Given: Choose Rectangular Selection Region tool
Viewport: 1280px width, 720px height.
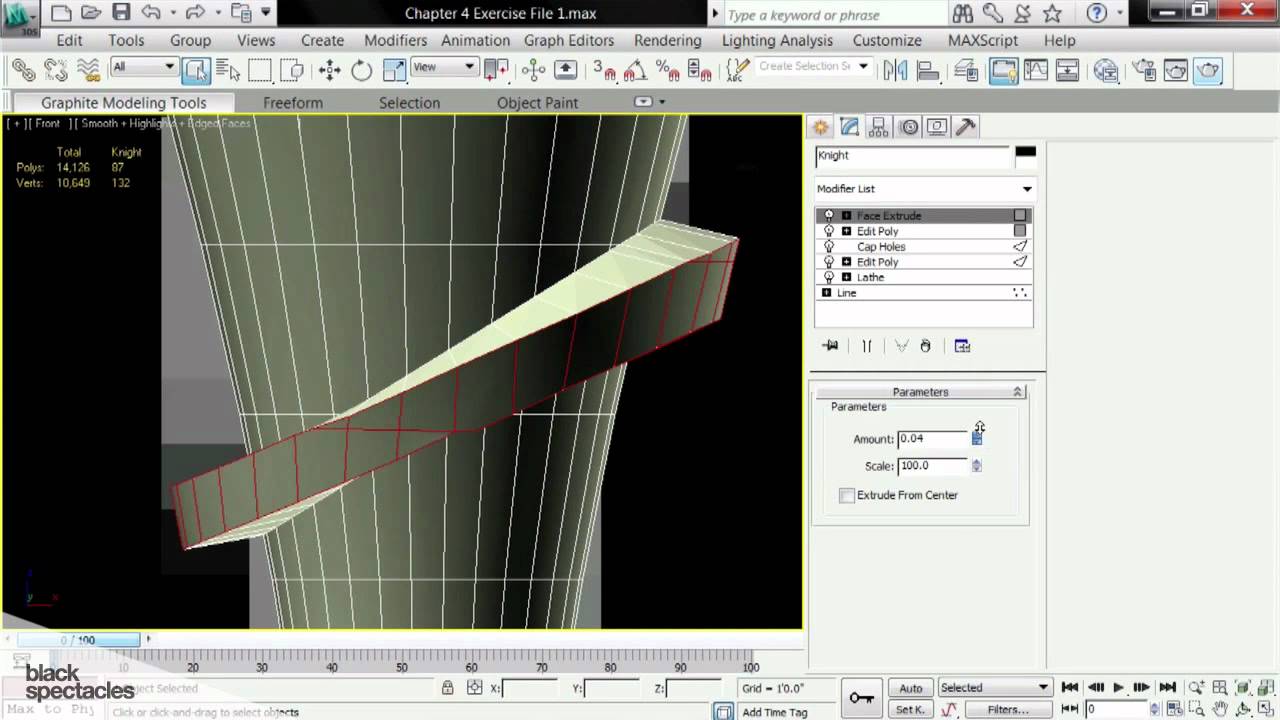Looking at the screenshot, I should pyautogui.click(x=260, y=70).
